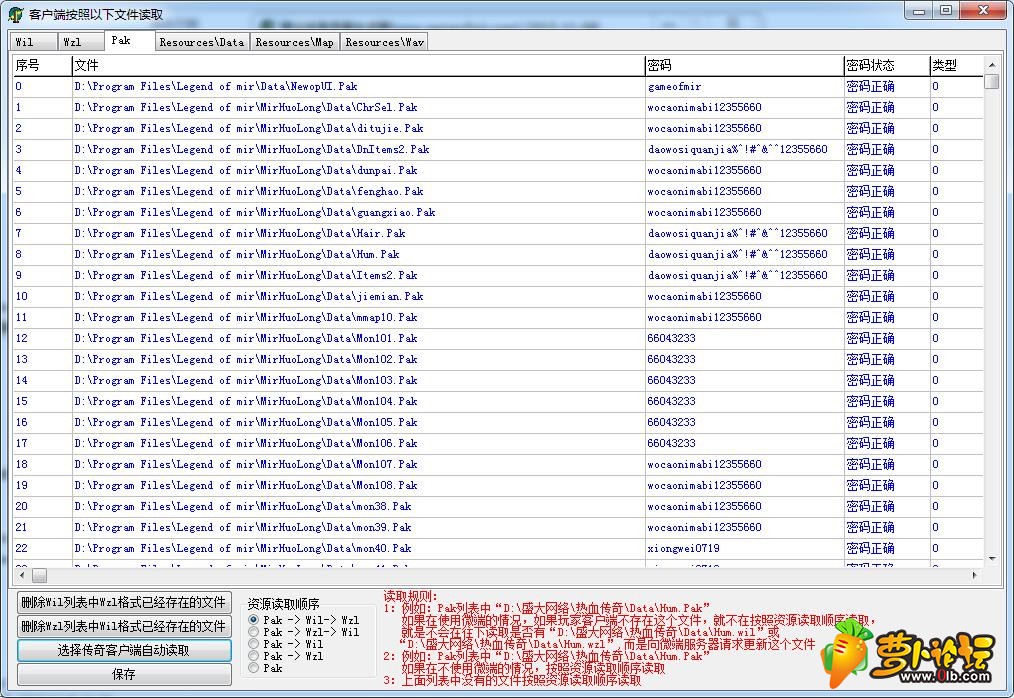This screenshot has height=698, width=1014.
Task: Select the Hair.Pak file row
Action: tap(498, 234)
